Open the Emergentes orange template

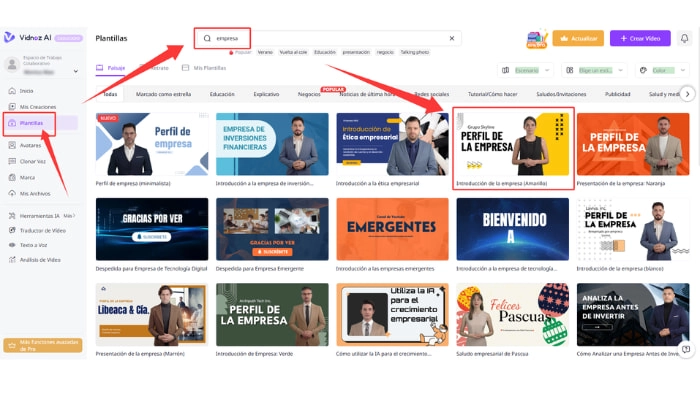coord(392,229)
